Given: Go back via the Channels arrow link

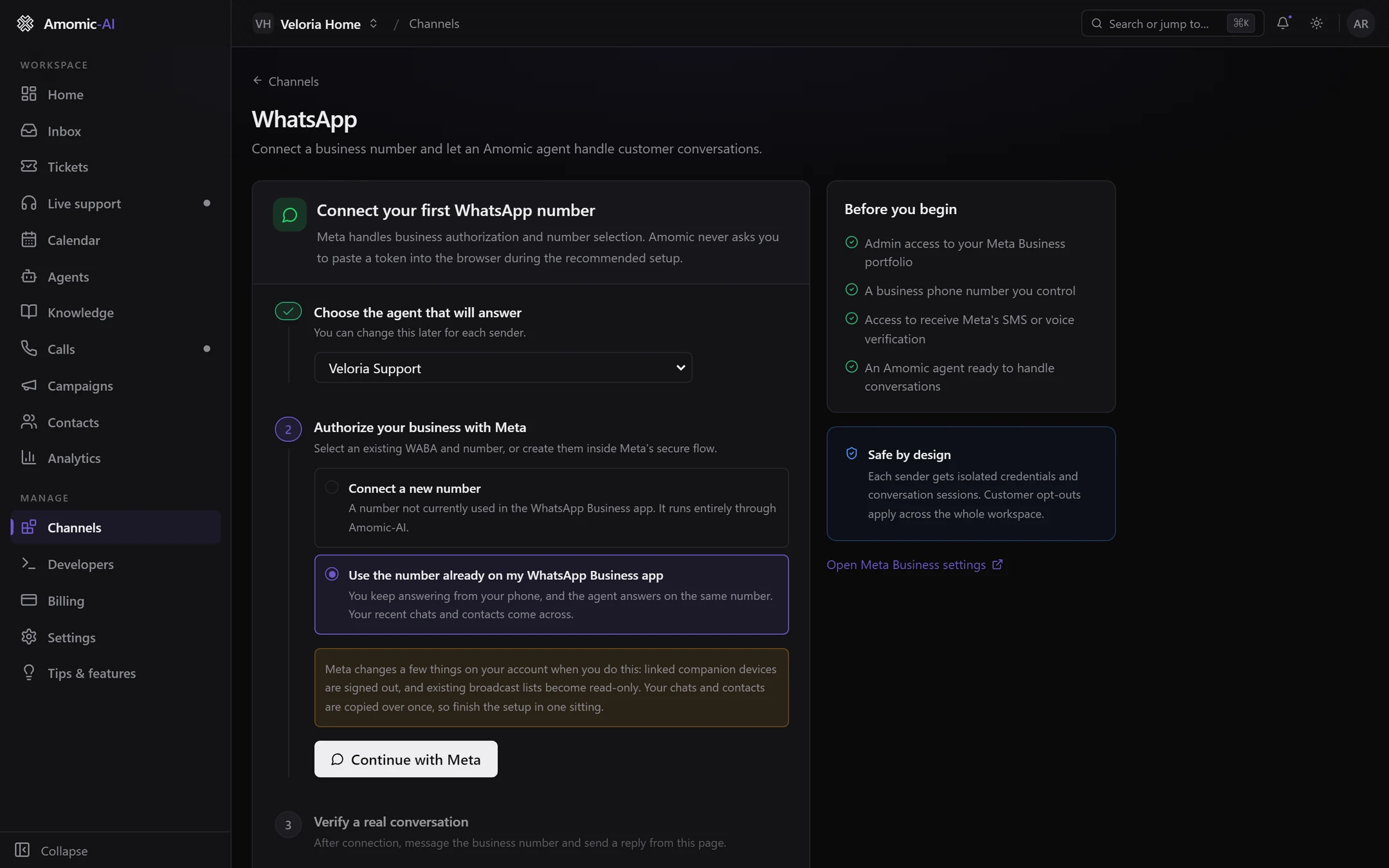Looking at the screenshot, I should [286, 81].
